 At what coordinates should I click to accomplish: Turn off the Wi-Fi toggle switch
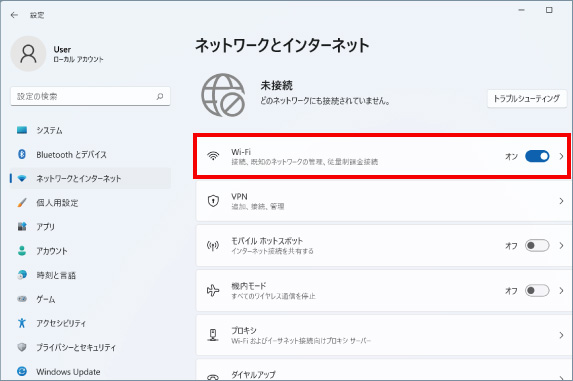click(x=537, y=156)
